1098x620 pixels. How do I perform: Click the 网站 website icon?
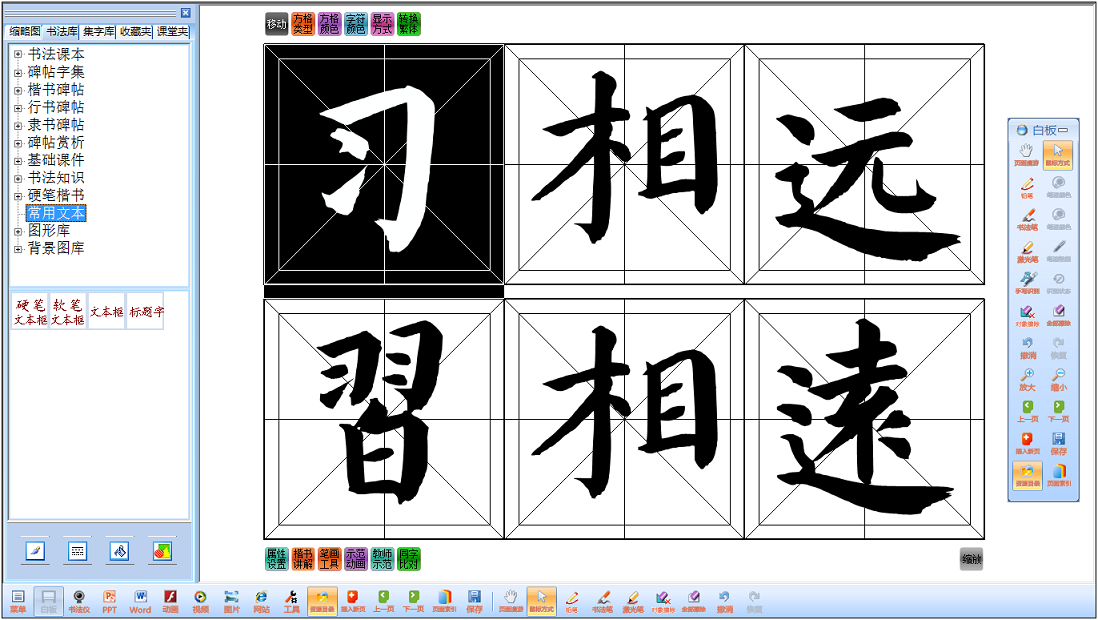tap(261, 600)
